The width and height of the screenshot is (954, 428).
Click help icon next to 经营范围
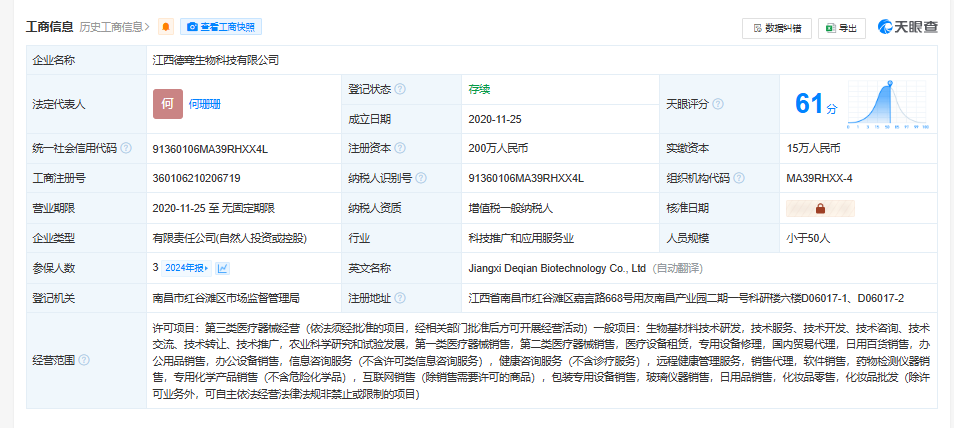point(84,360)
